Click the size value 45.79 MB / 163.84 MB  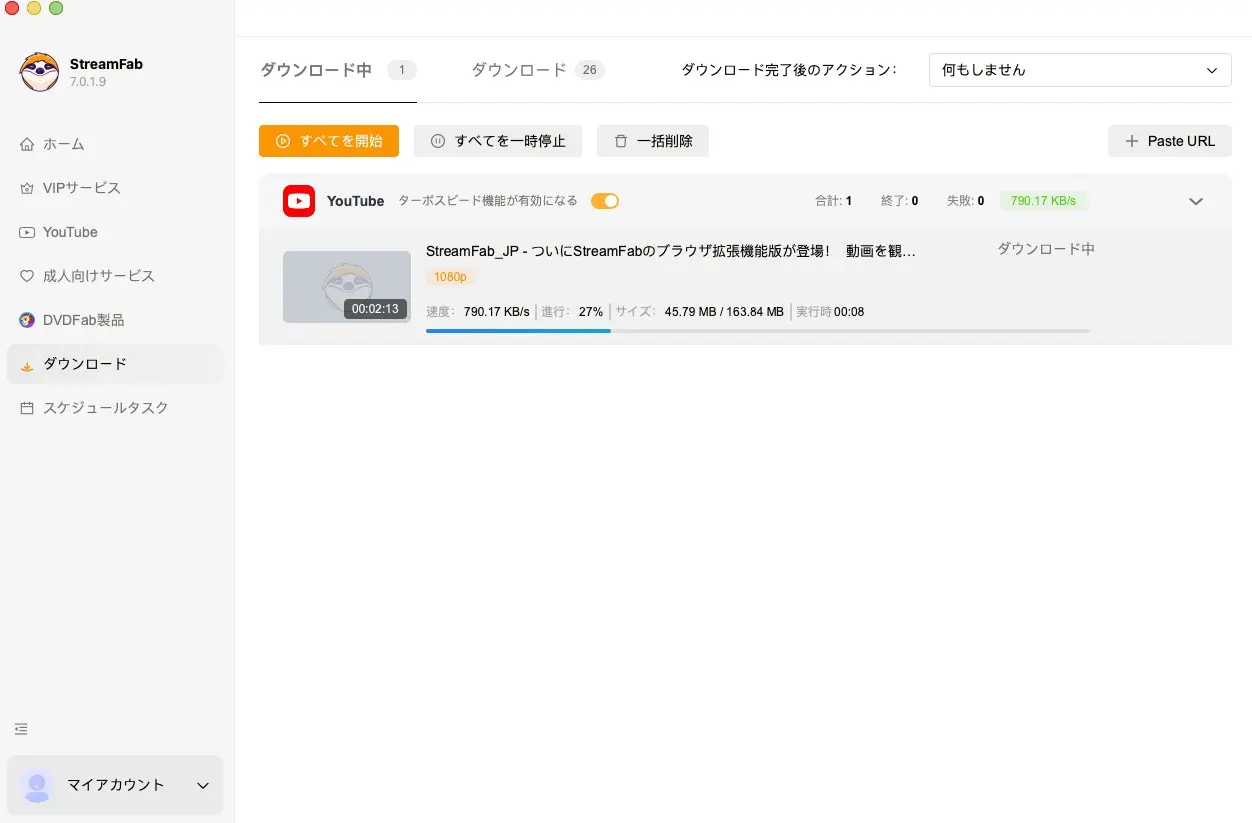724,312
